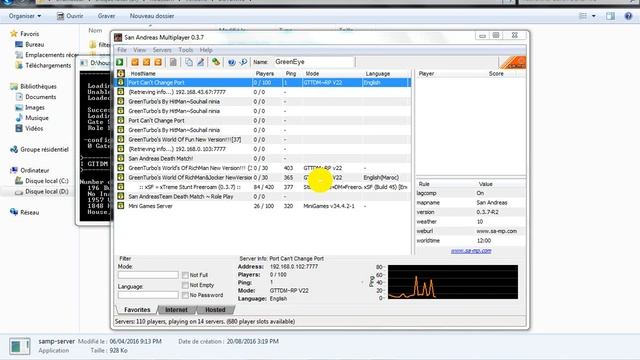Enable the Not Empty filter checkbox
The image size is (640, 360).
185,285
